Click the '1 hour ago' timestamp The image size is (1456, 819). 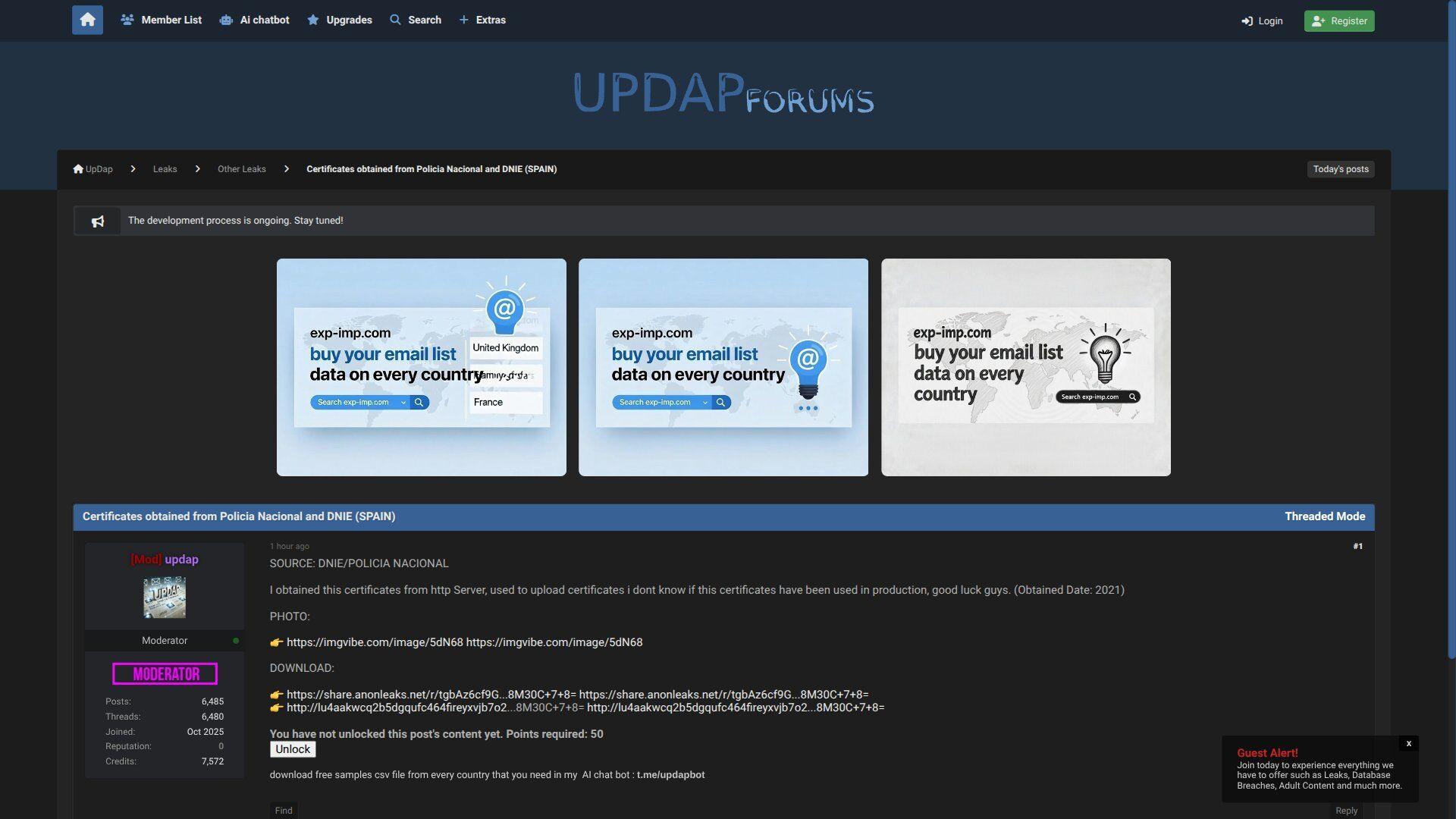pyautogui.click(x=289, y=546)
